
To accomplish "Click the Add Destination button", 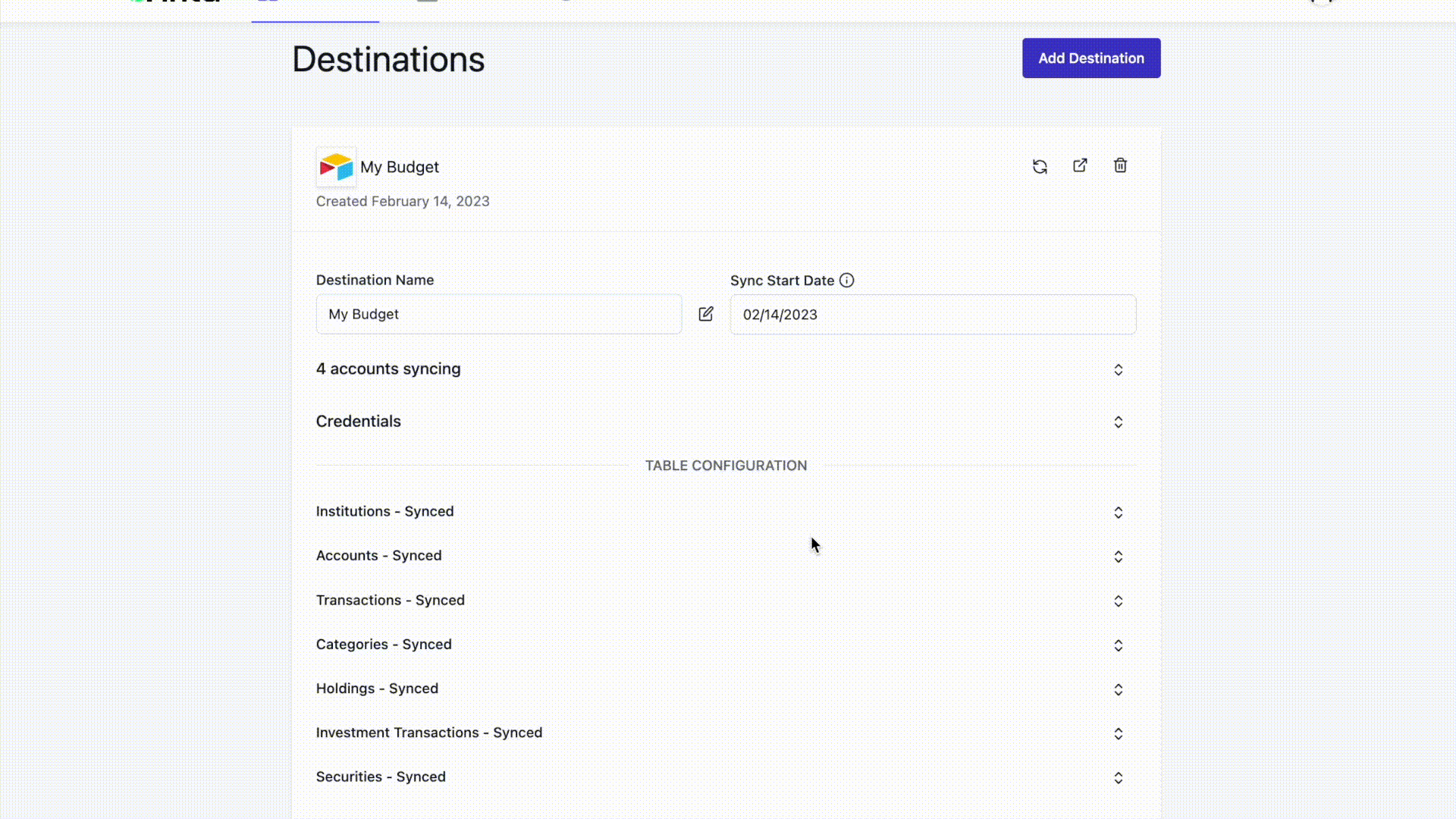I will pos(1091,58).
